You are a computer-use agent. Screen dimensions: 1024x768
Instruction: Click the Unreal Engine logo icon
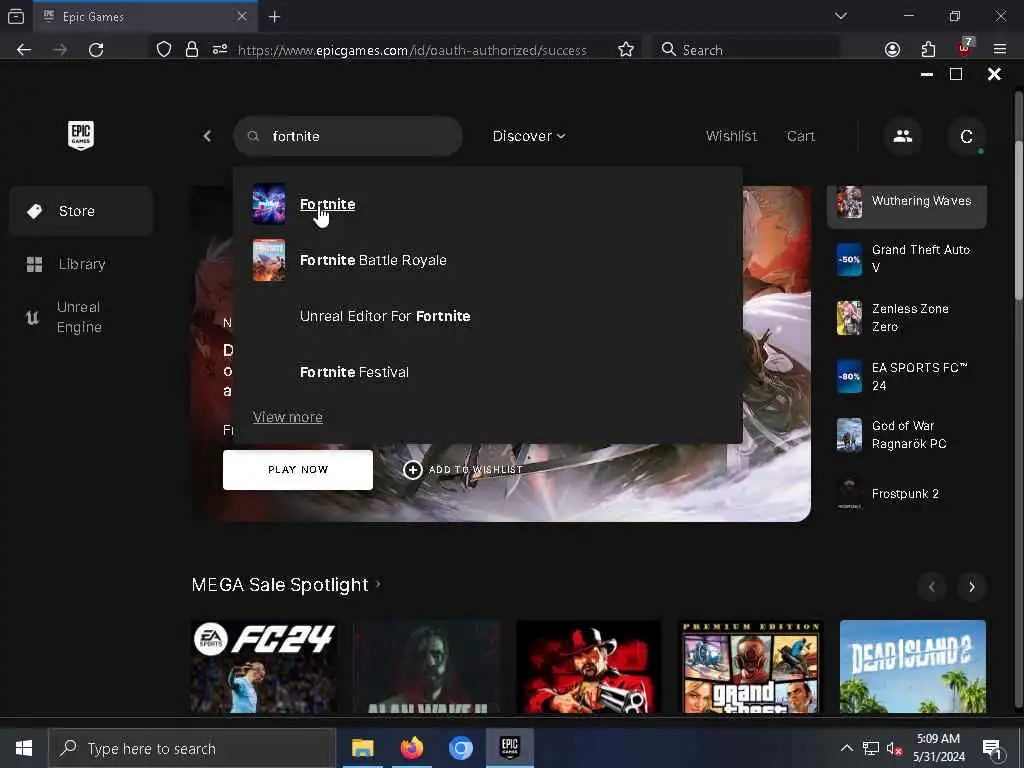32,318
